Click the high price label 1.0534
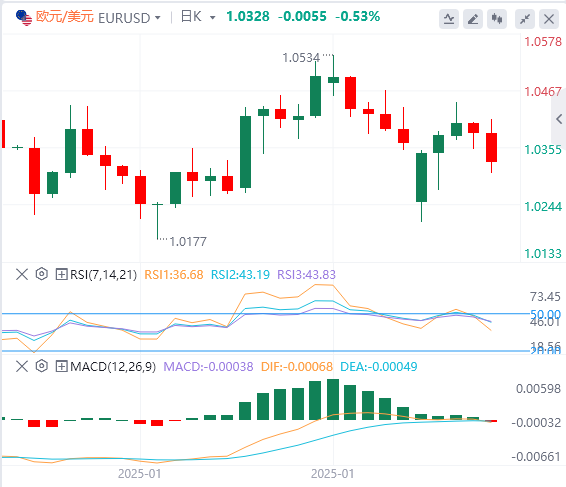Viewport: 566px width, 487px height. [x=301, y=58]
